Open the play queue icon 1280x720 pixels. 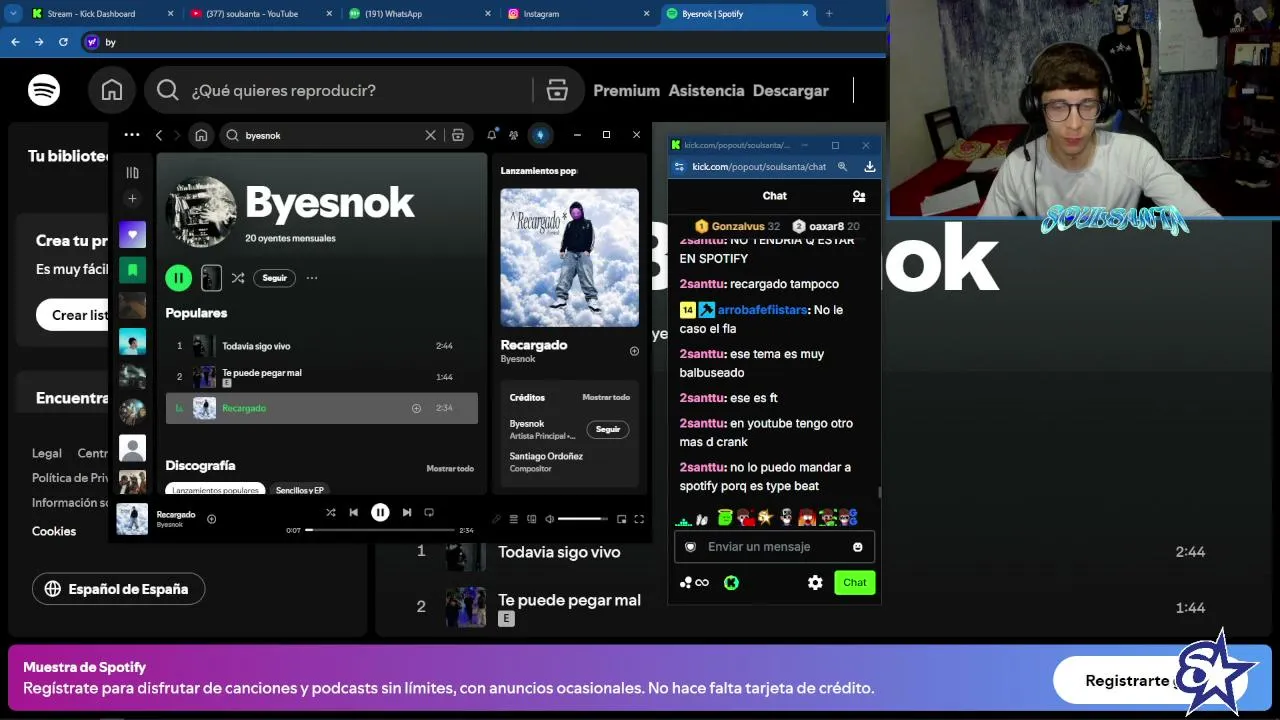514,519
